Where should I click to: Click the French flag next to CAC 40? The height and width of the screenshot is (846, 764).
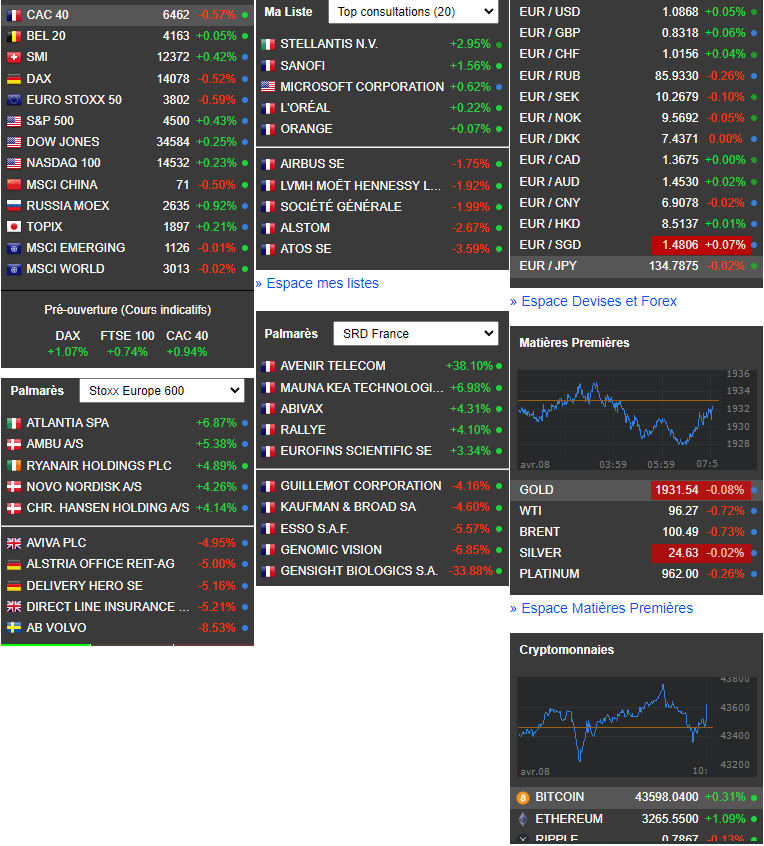(x=13, y=15)
